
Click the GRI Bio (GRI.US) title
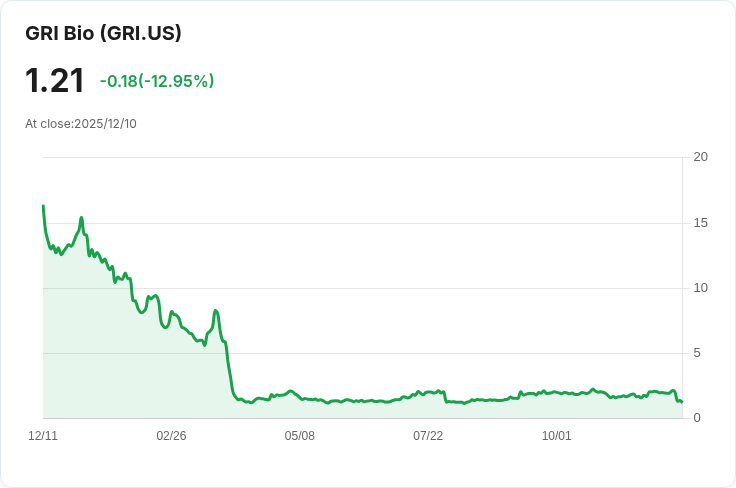(x=103, y=33)
